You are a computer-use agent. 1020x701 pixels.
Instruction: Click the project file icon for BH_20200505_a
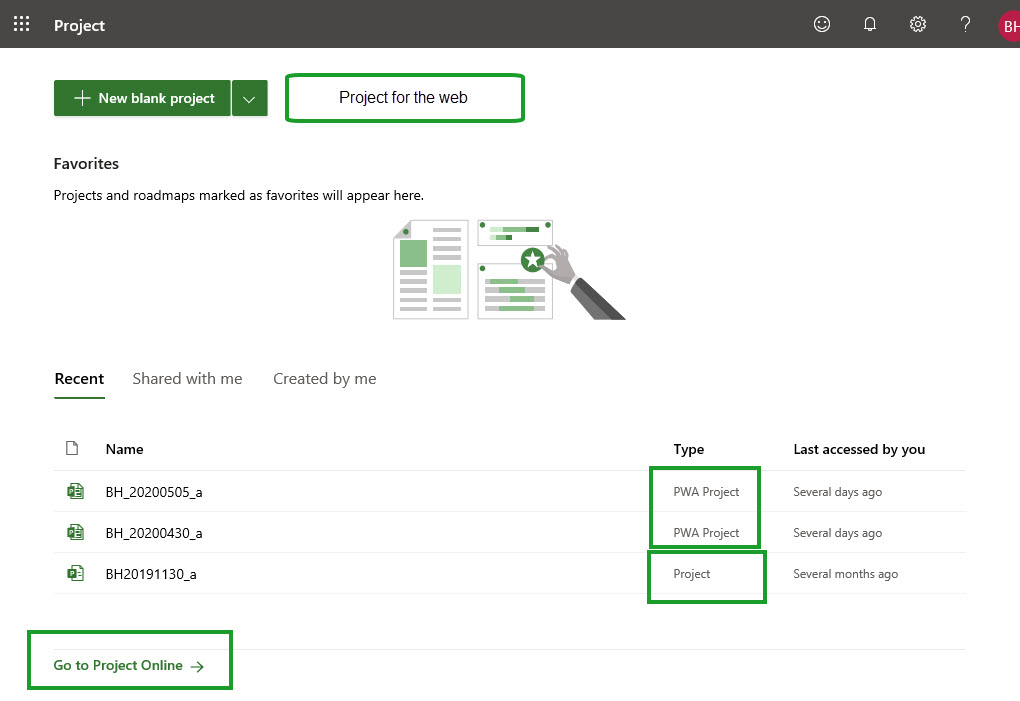tap(75, 491)
